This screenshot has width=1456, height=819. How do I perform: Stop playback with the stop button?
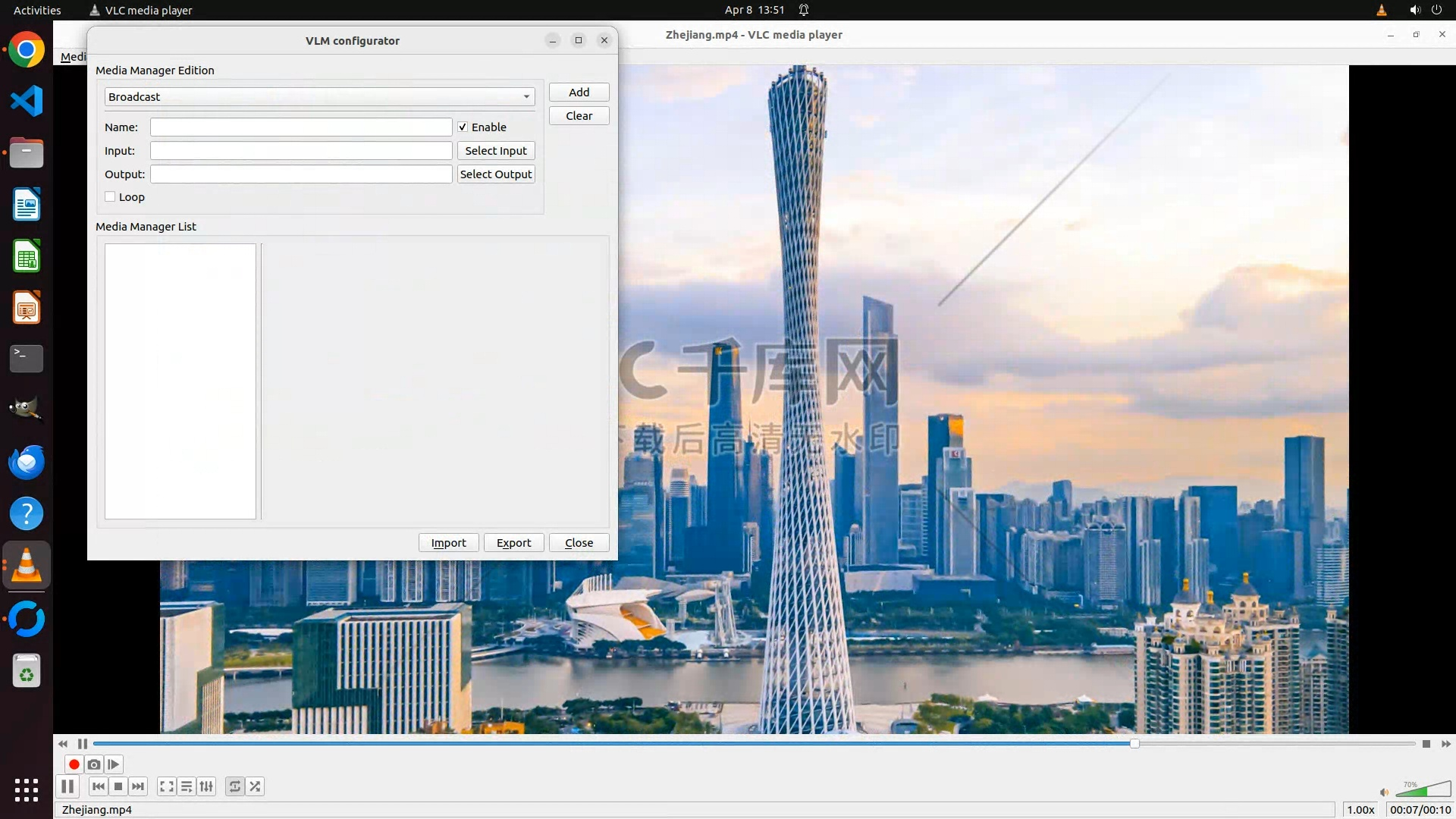coord(118,786)
